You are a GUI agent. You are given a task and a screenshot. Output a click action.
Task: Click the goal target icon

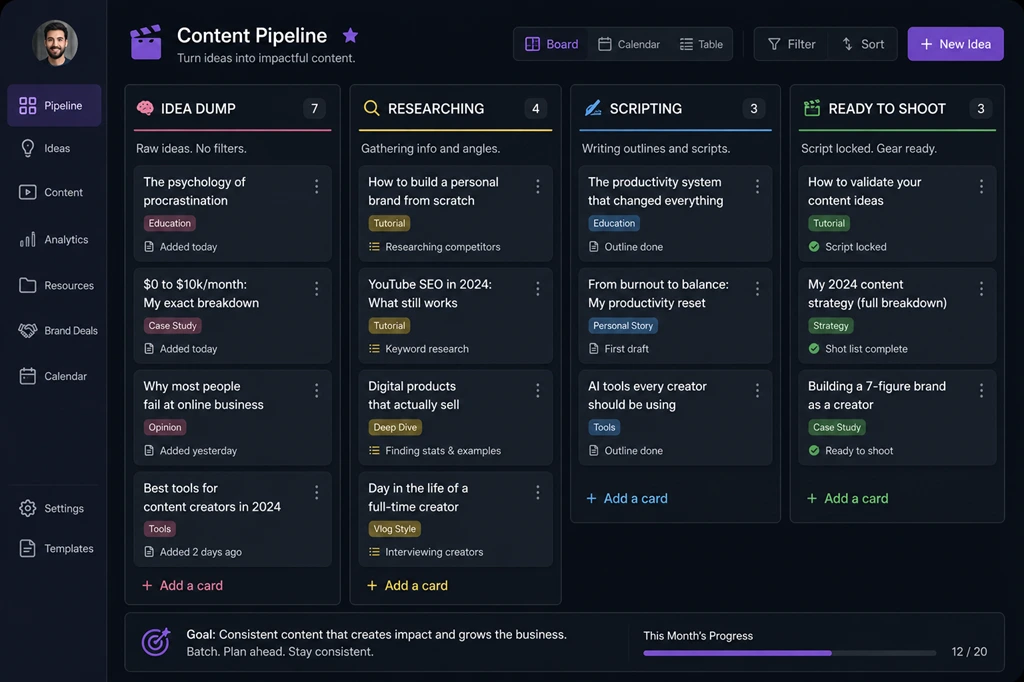(156, 641)
